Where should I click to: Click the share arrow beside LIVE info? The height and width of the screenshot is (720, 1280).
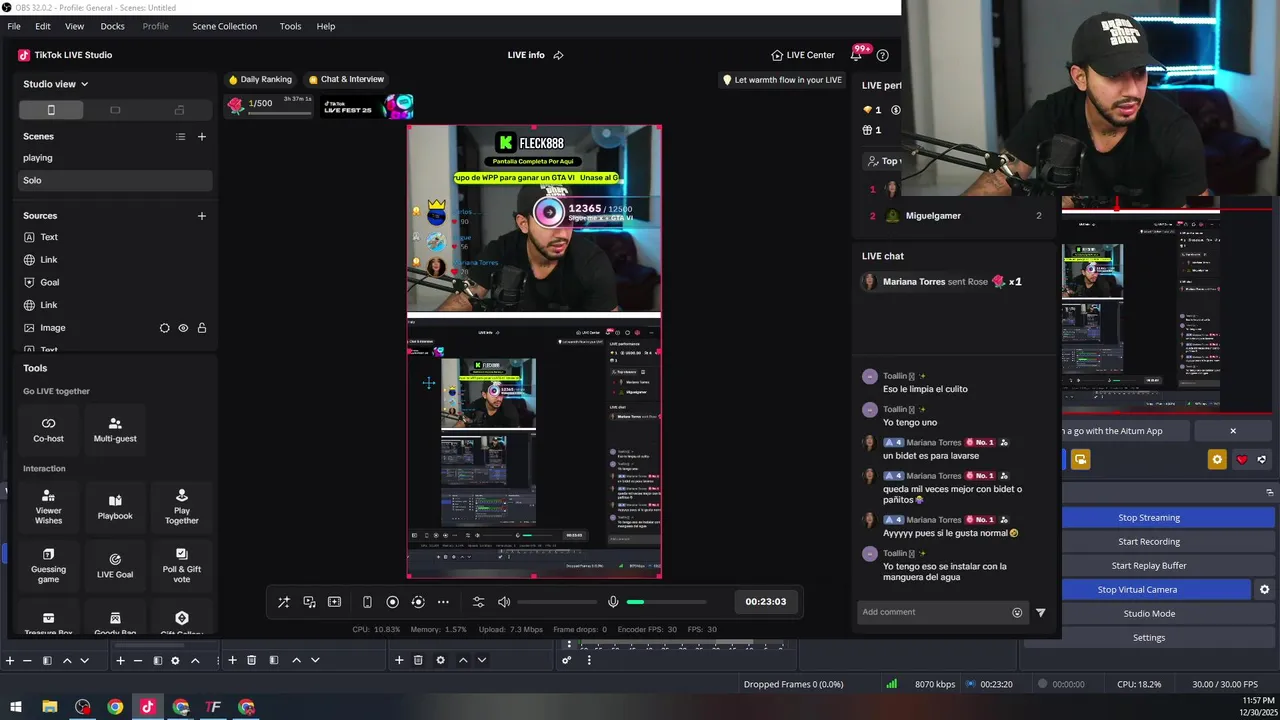pyautogui.click(x=558, y=55)
